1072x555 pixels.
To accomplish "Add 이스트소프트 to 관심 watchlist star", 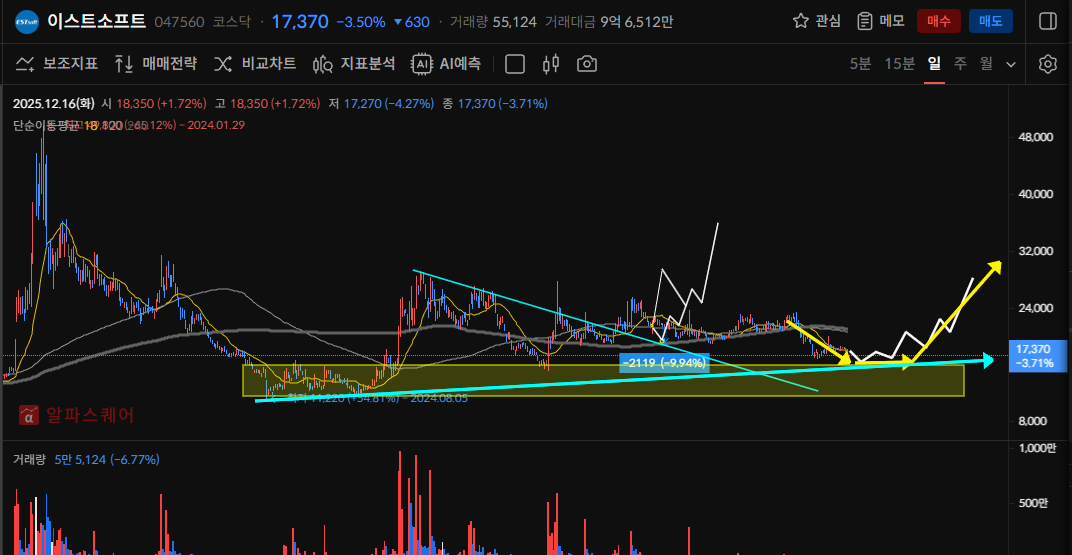I will click(816, 21).
